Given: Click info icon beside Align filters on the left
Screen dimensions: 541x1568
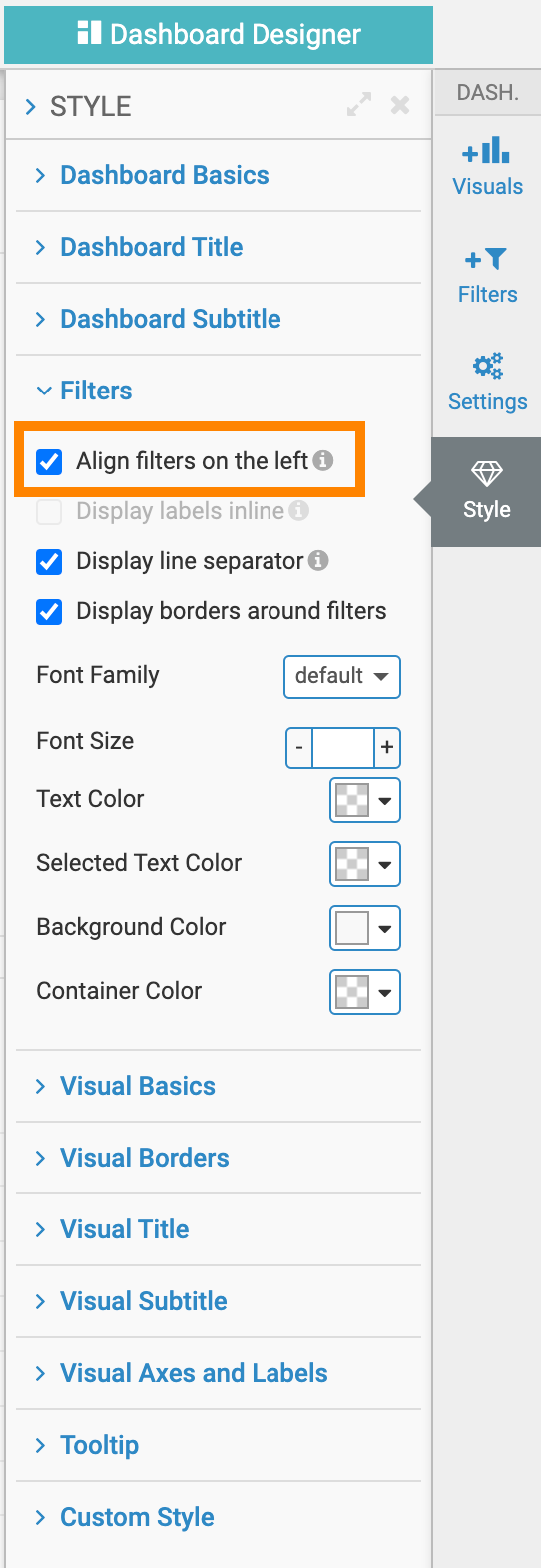Looking at the screenshot, I should click(322, 460).
